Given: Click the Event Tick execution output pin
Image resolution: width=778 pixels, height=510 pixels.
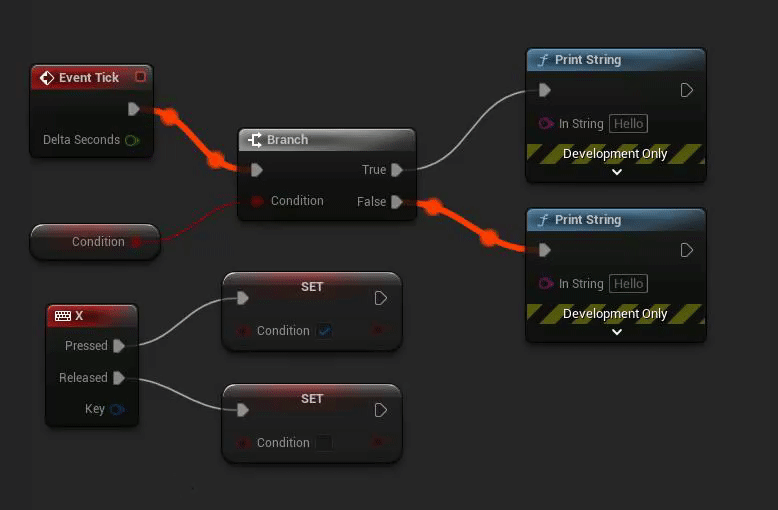Looking at the screenshot, I should (x=133, y=109).
